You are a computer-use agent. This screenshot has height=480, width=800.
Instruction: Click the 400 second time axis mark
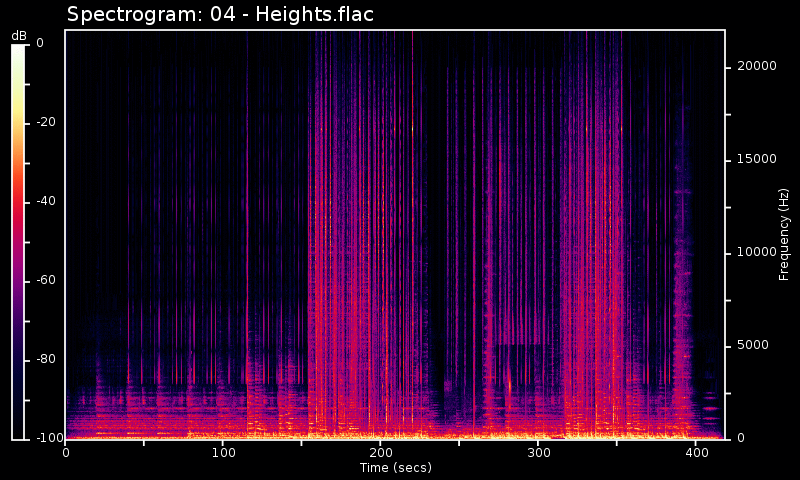coord(697,452)
